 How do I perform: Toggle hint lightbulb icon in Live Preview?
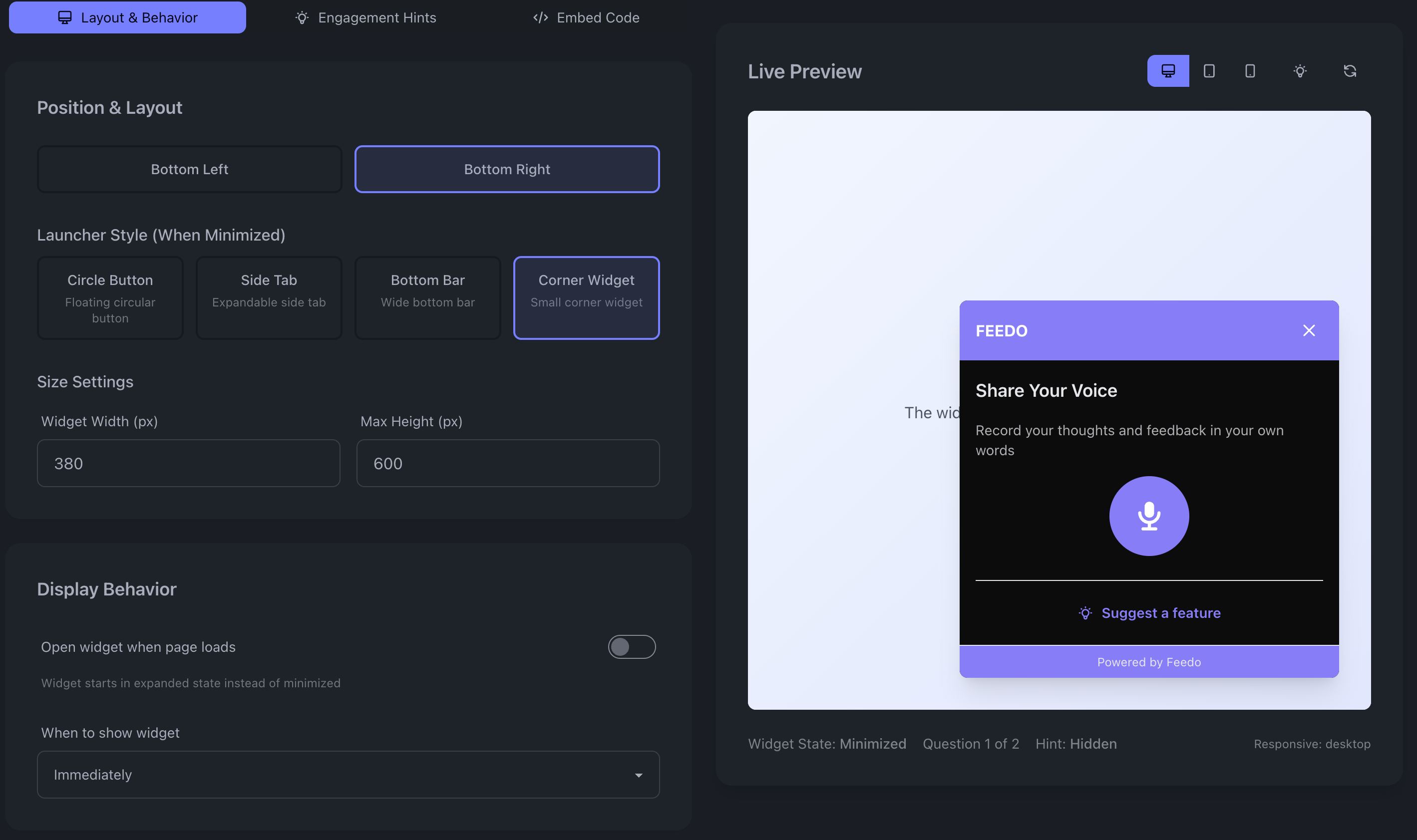click(x=1300, y=71)
